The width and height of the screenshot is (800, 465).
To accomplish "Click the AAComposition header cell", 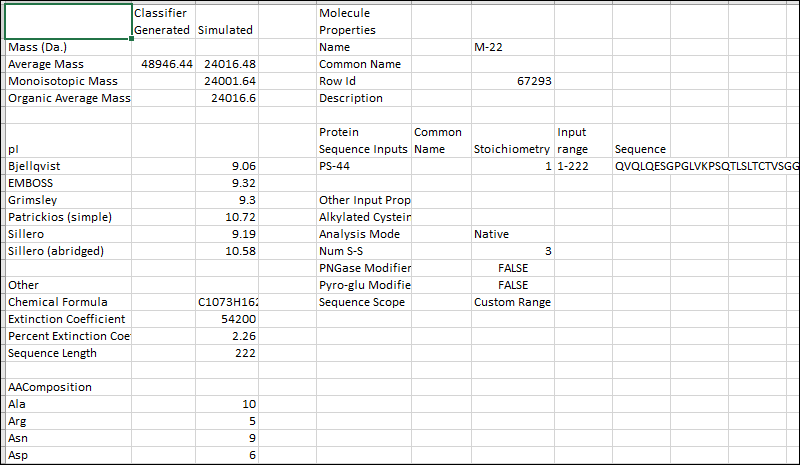I will tap(68, 387).
